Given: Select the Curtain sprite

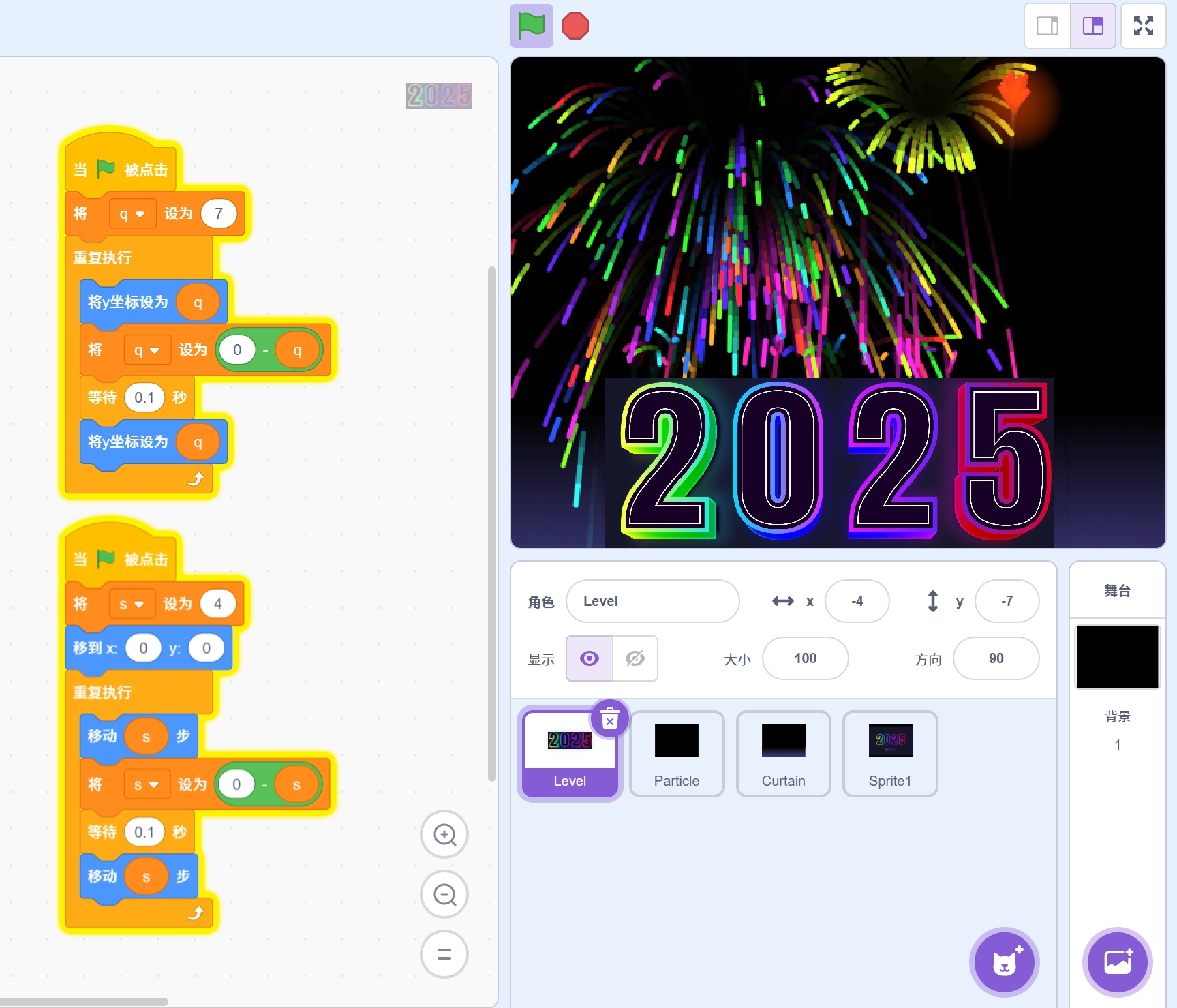Looking at the screenshot, I should (x=783, y=753).
